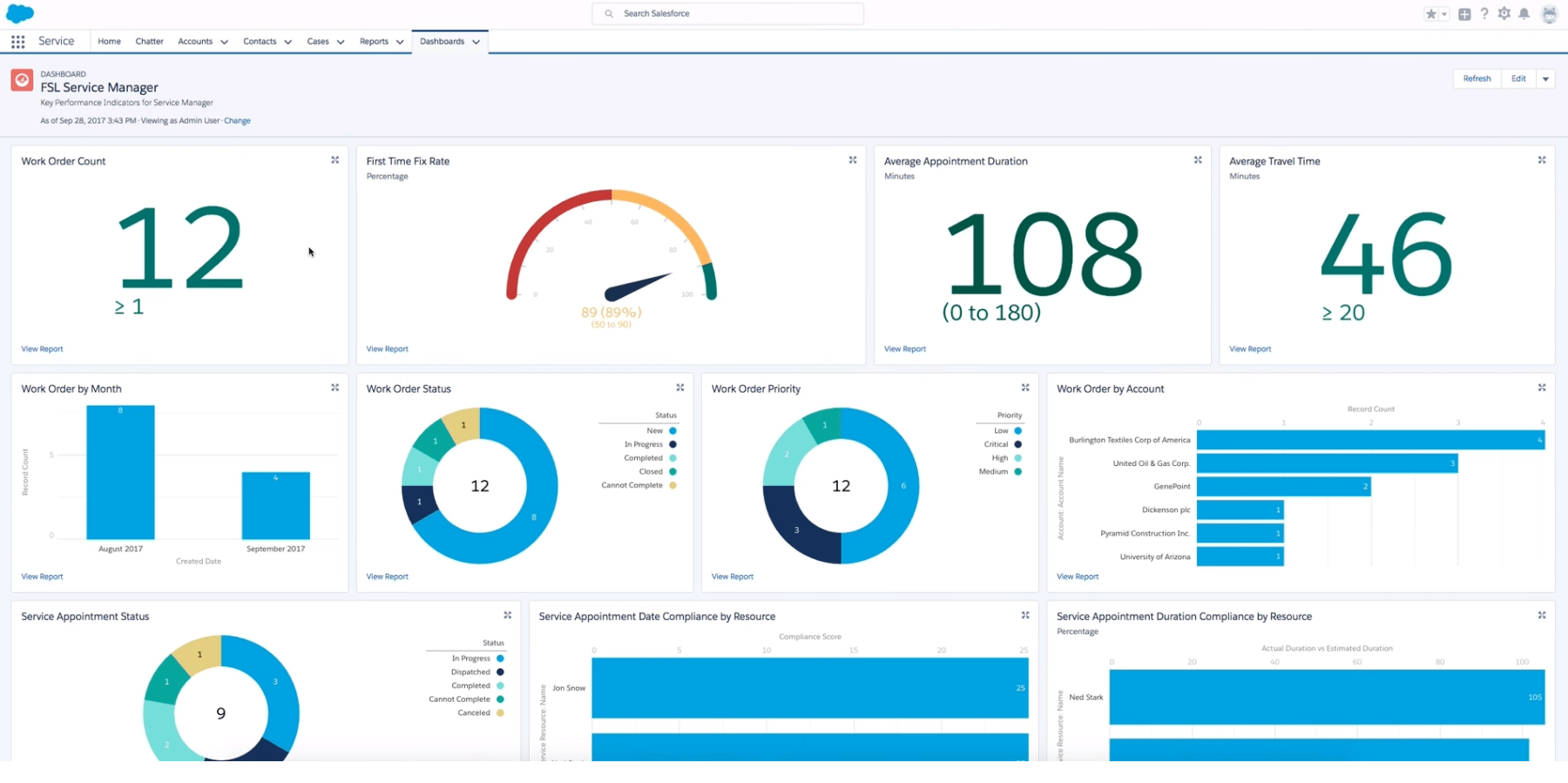Open View Report under First Time Fix Rate
The height and width of the screenshot is (783, 1568).
point(387,349)
